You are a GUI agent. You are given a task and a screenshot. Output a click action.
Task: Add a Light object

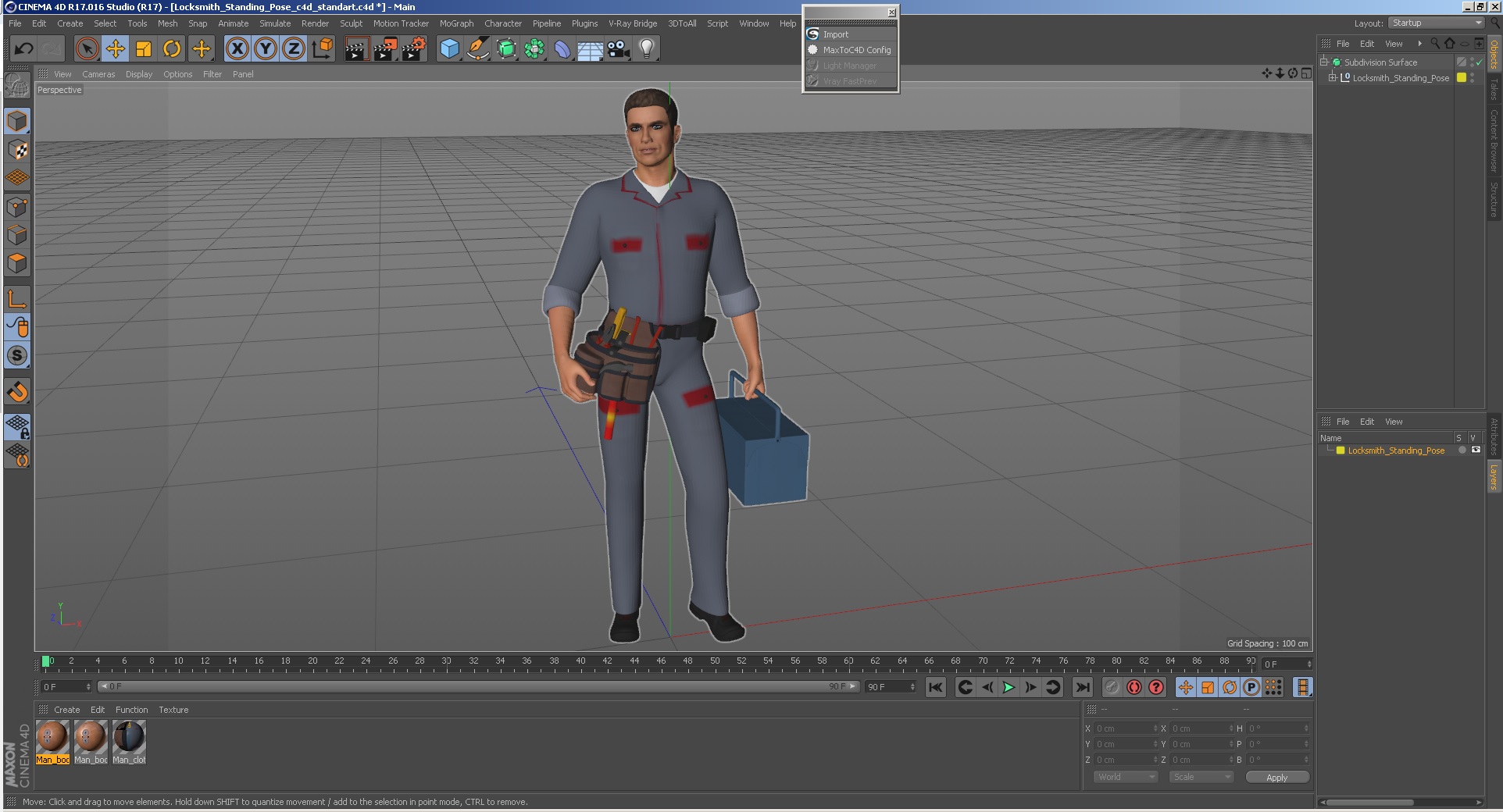tap(647, 49)
